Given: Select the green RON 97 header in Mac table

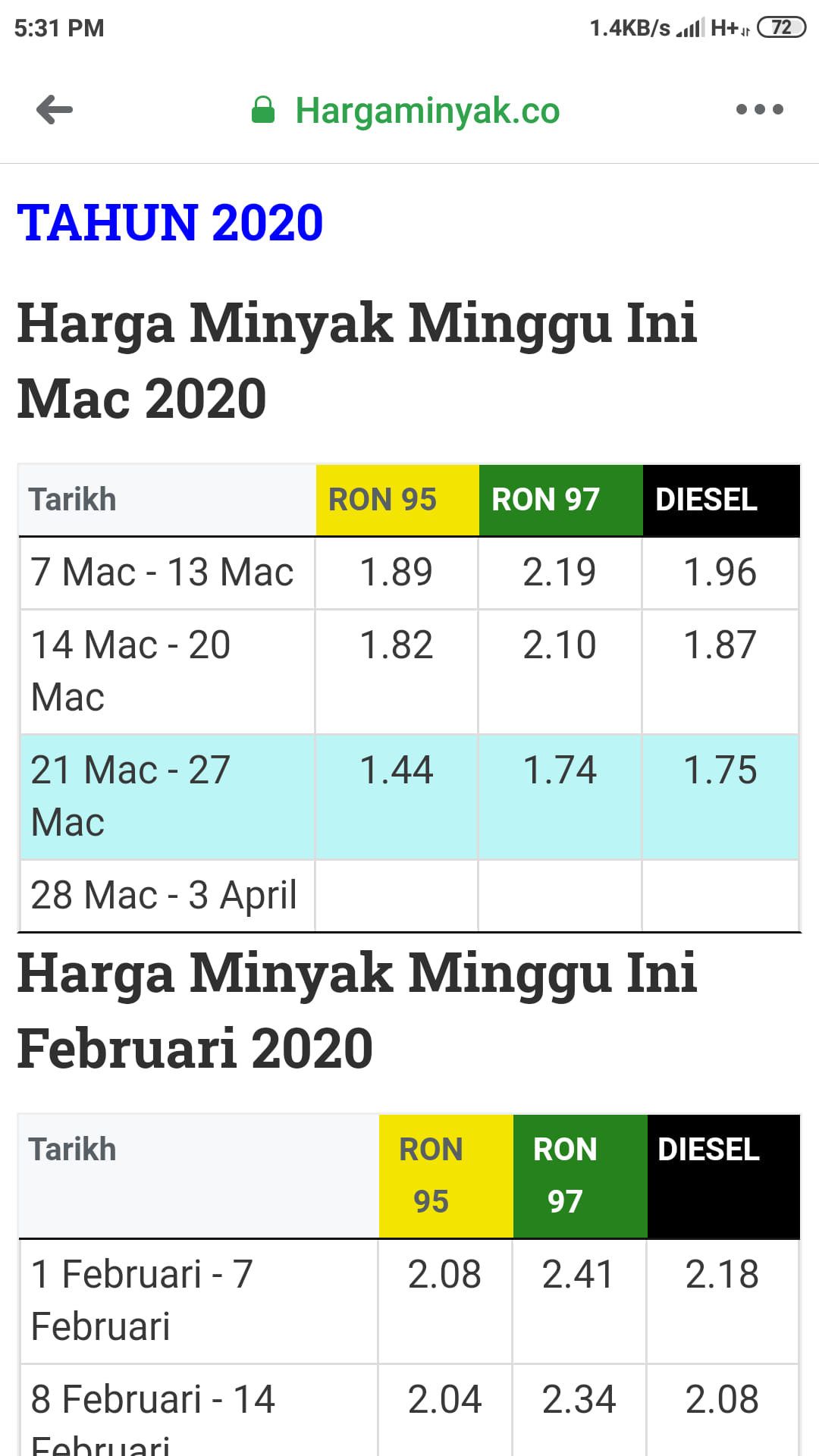Looking at the screenshot, I should (561, 500).
